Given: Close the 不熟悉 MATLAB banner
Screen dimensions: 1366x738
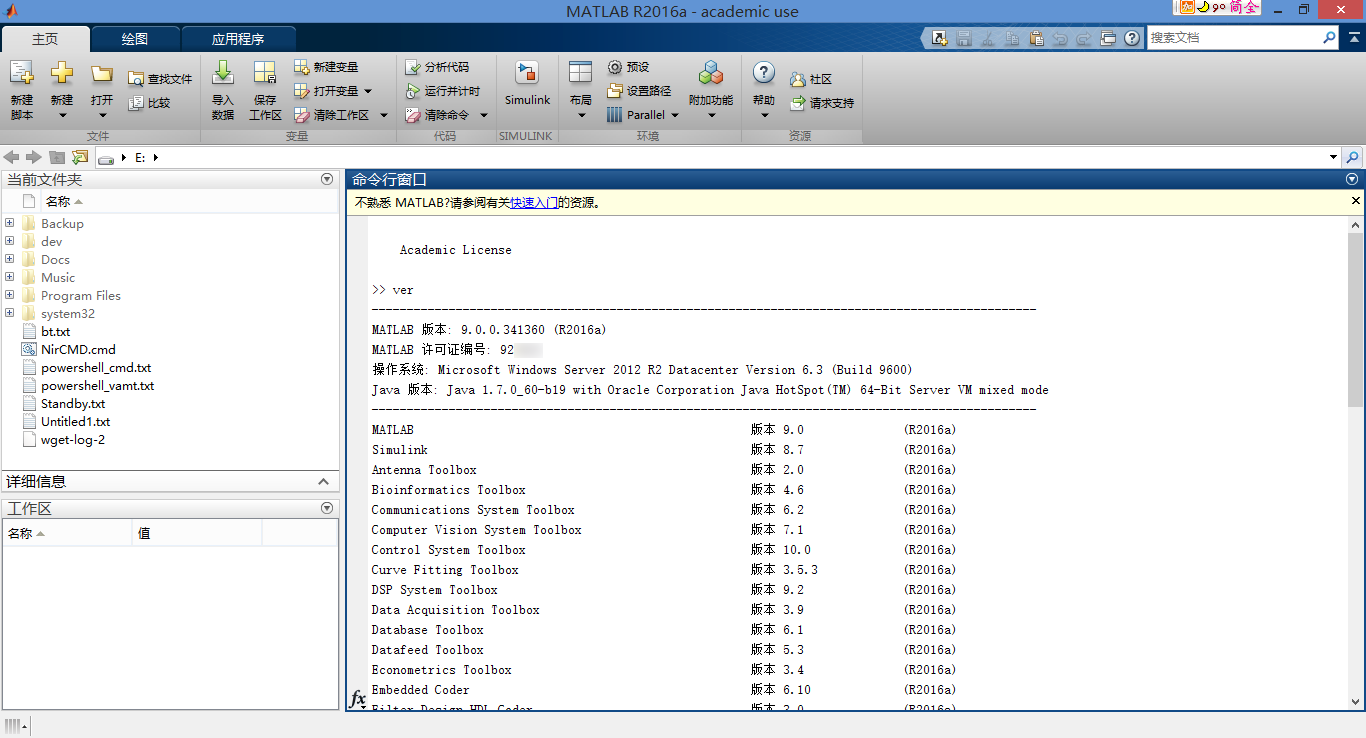Looking at the screenshot, I should click(x=1356, y=201).
